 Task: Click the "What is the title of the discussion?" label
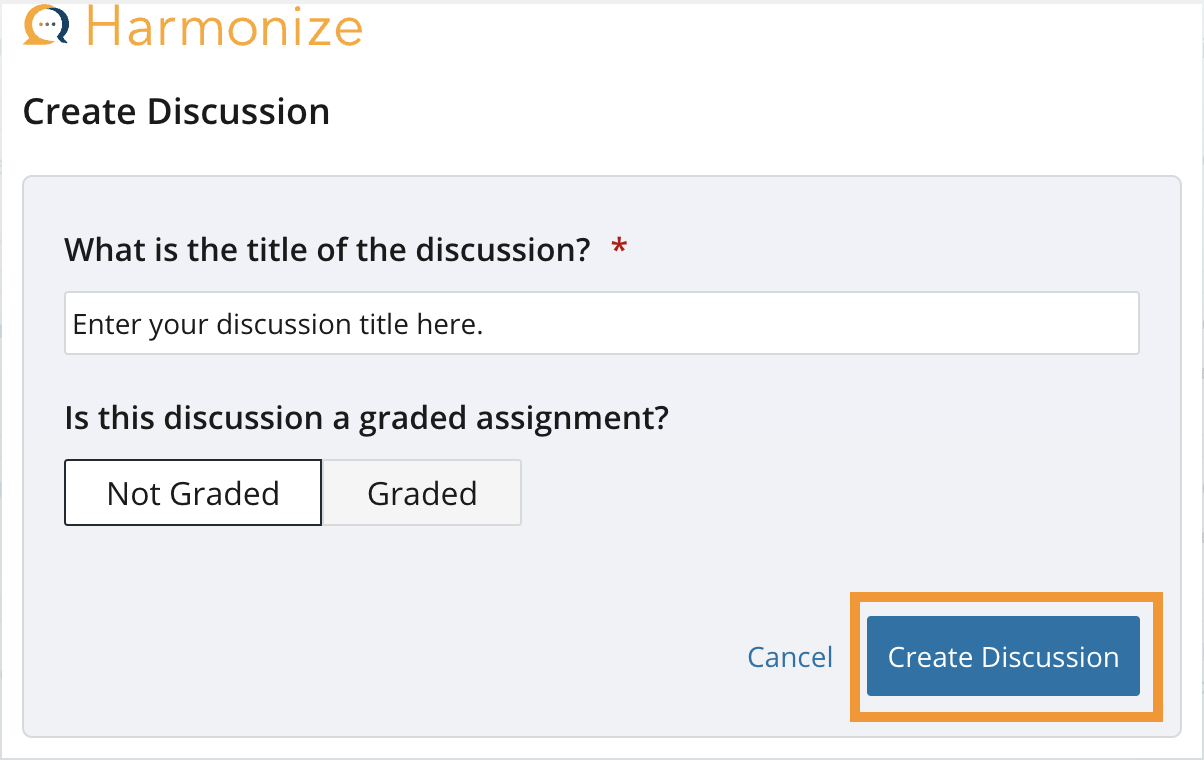coord(327,248)
